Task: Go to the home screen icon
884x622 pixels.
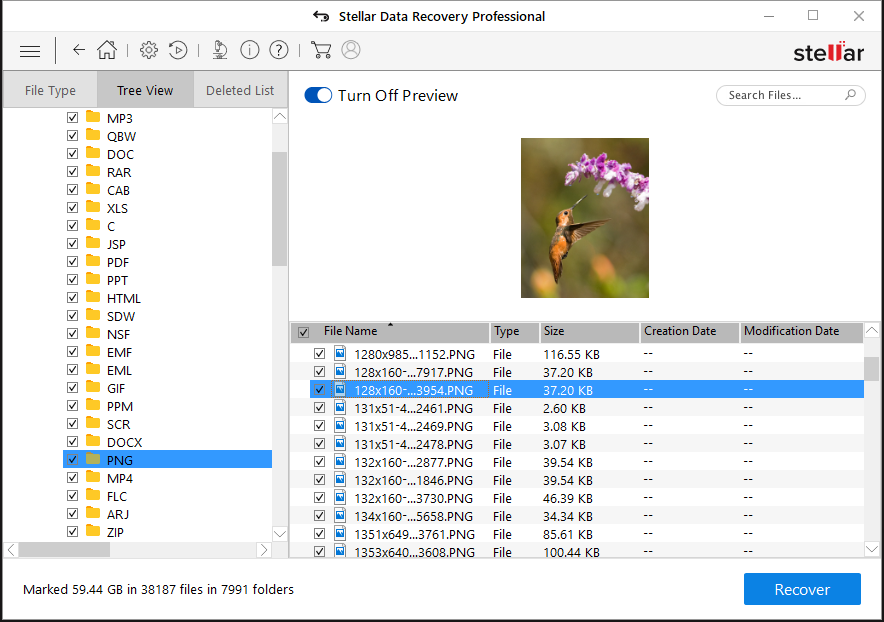Action: [107, 50]
